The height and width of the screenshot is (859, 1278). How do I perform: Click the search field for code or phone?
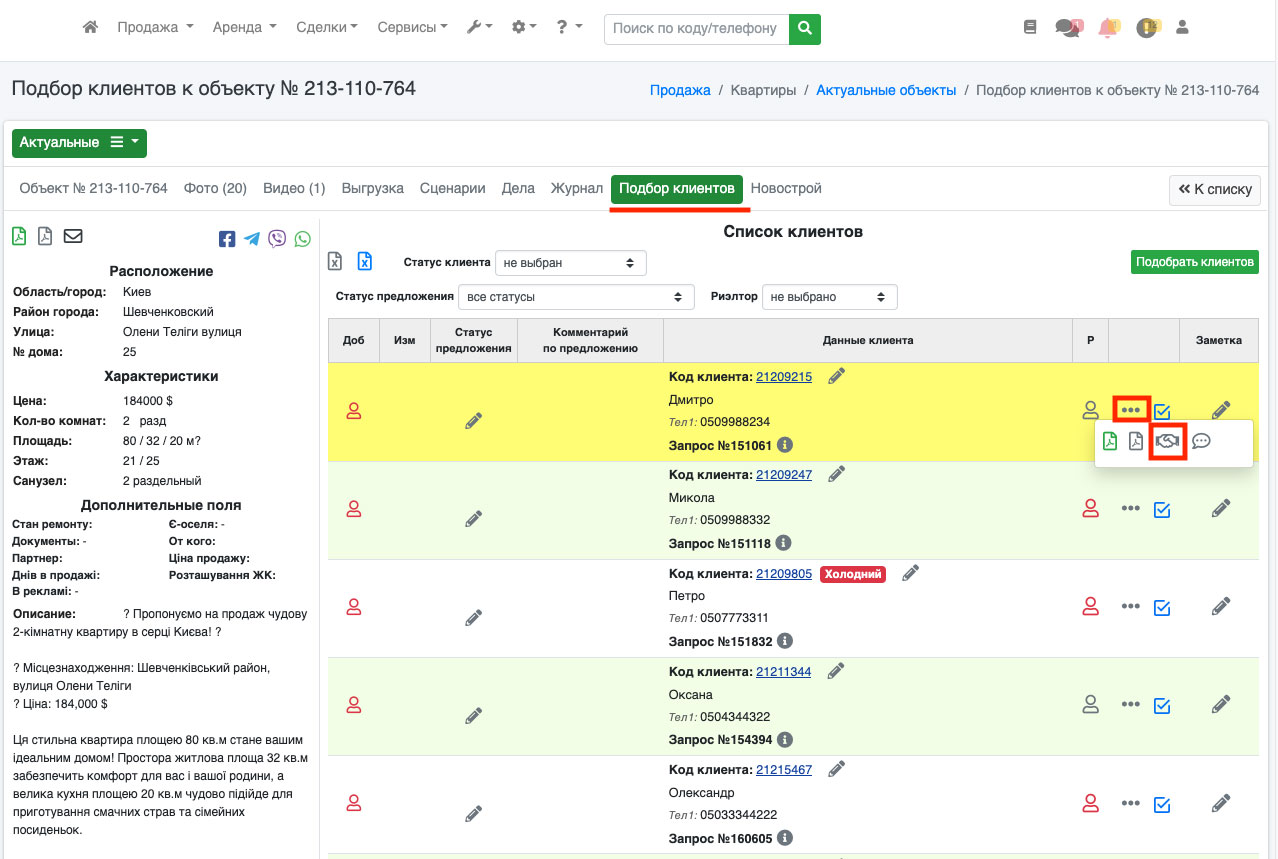[695, 29]
